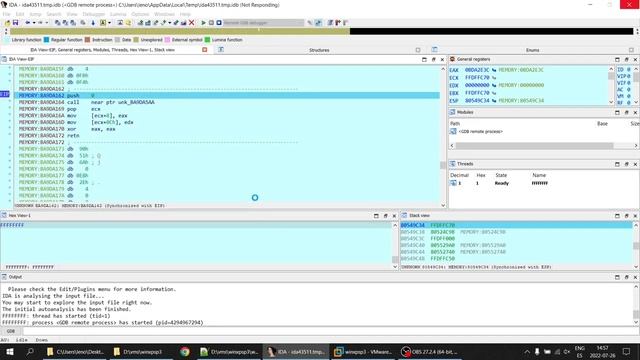Click the Modules panel title icon

click(x=452, y=112)
